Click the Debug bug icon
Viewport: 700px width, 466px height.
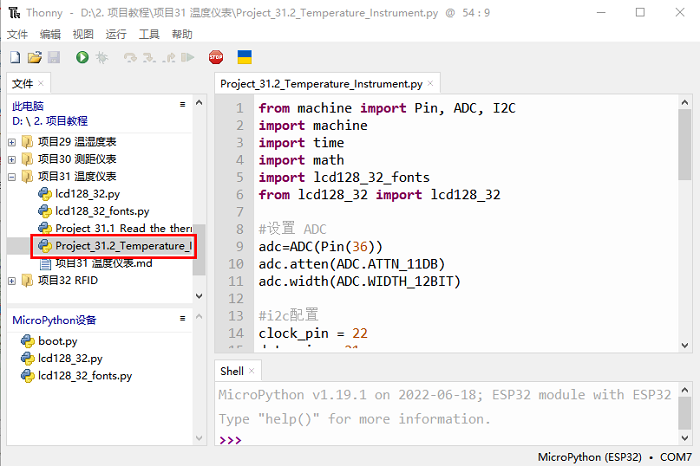click(x=101, y=59)
